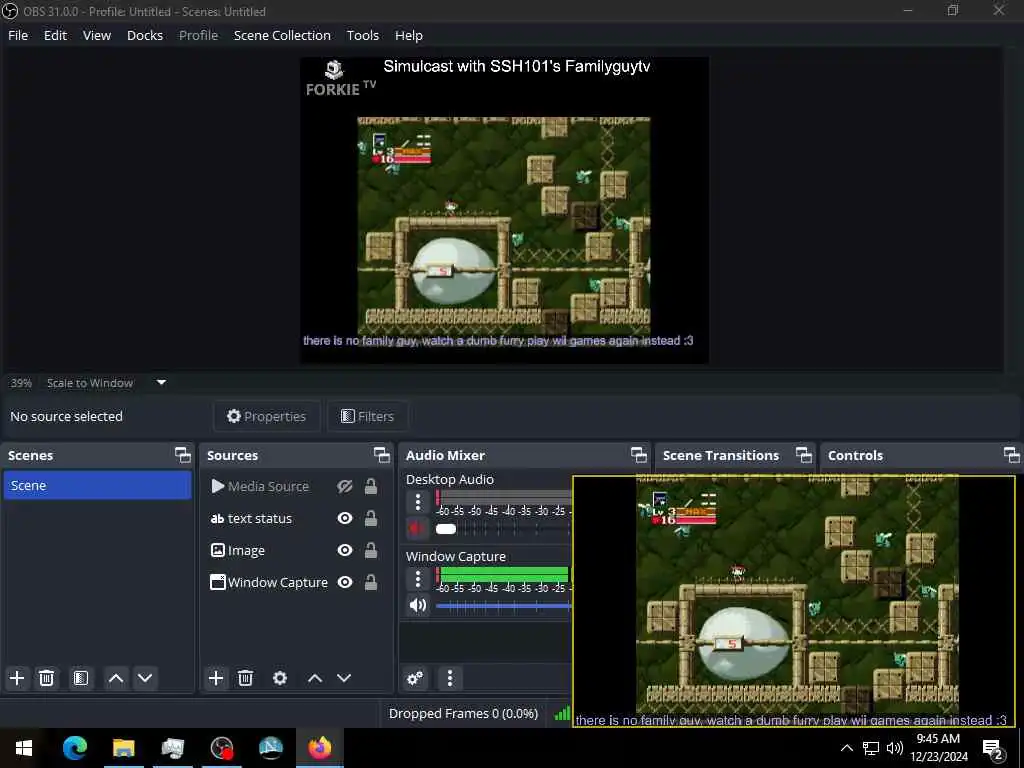Open notification center icon
Screen dimensions: 1024x768
(x=993, y=749)
